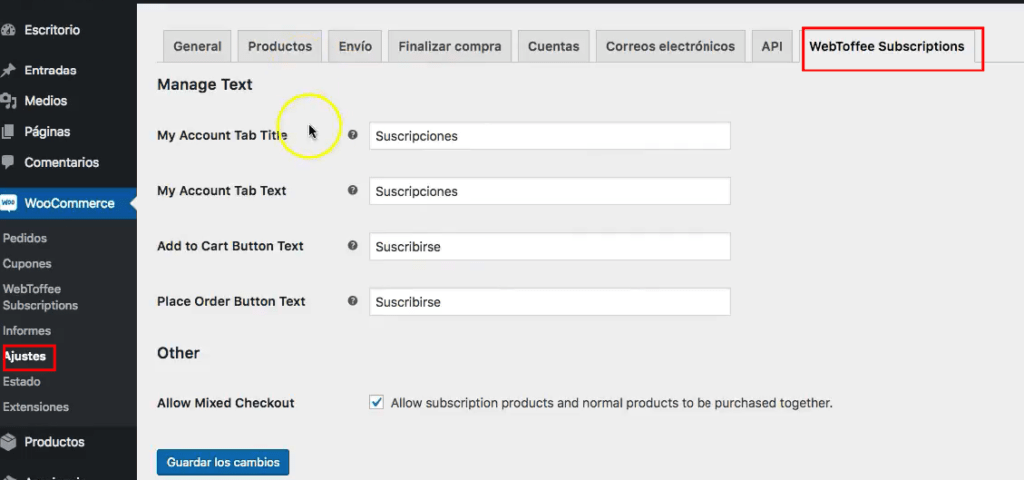Image resolution: width=1024 pixels, height=480 pixels.
Task: Click the Páginas pages icon
Action: [7, 131]
